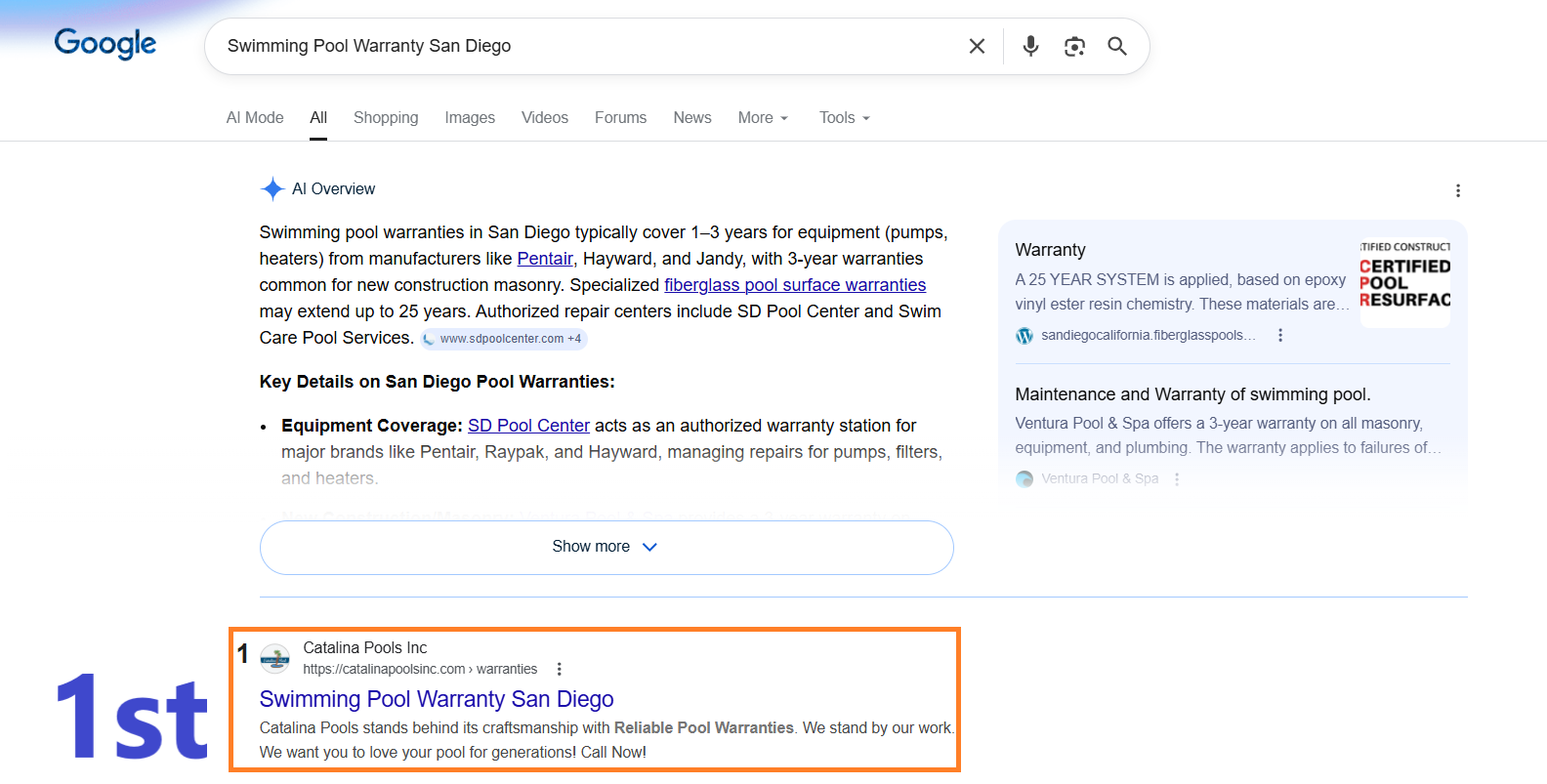Expand AI Overview with Show more
This screenshot has height=784, width=1547.
pos(606,547)
